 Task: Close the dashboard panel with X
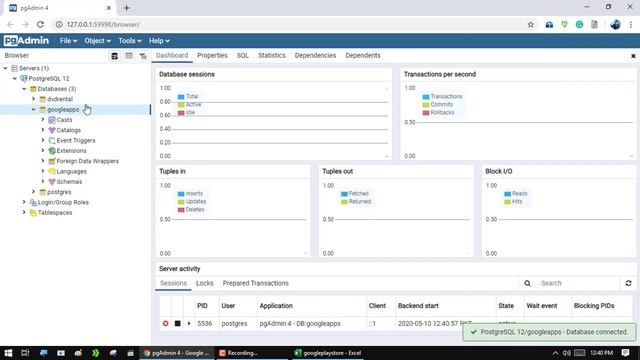633,56
